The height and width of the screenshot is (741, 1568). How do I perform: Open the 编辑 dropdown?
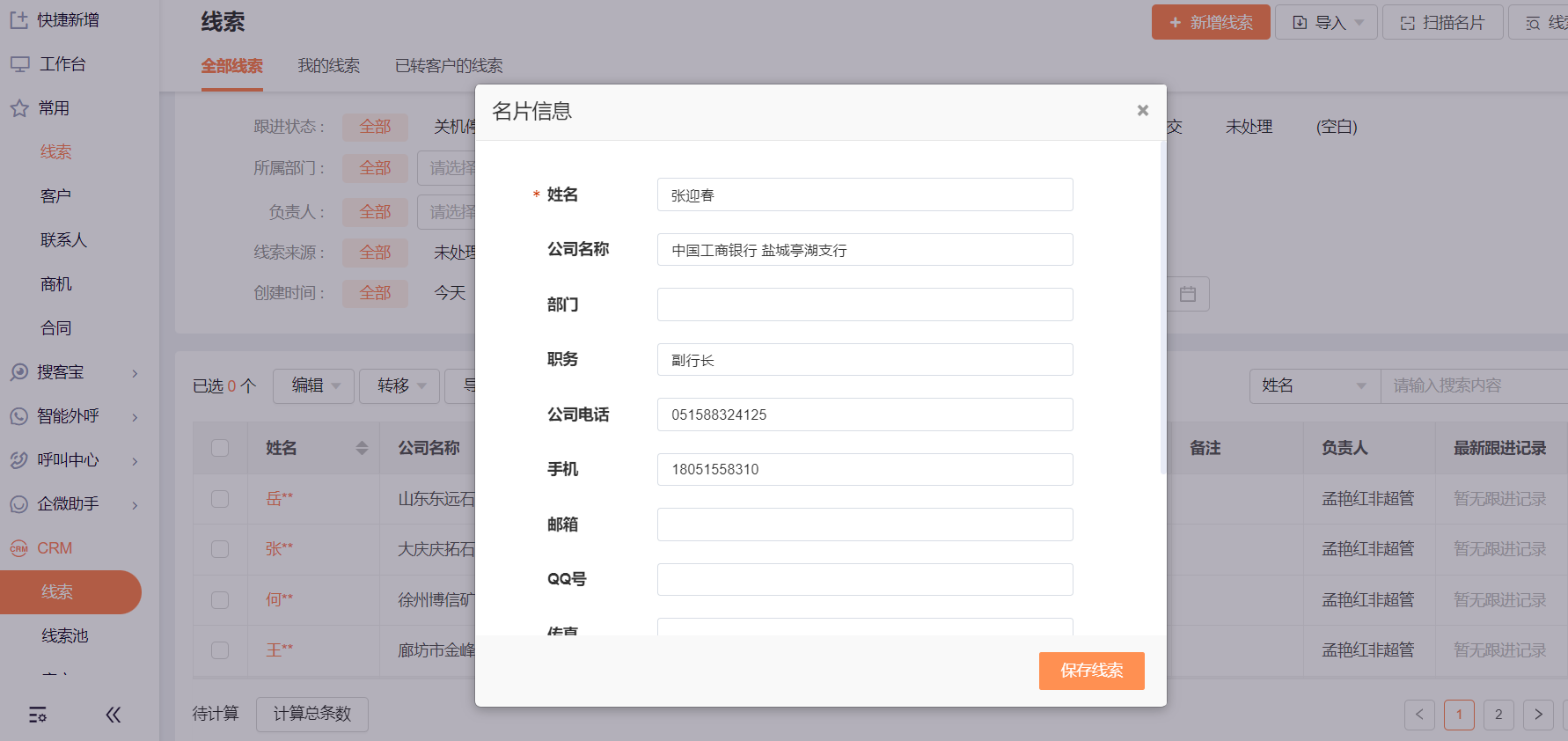[x=313, y=385]
